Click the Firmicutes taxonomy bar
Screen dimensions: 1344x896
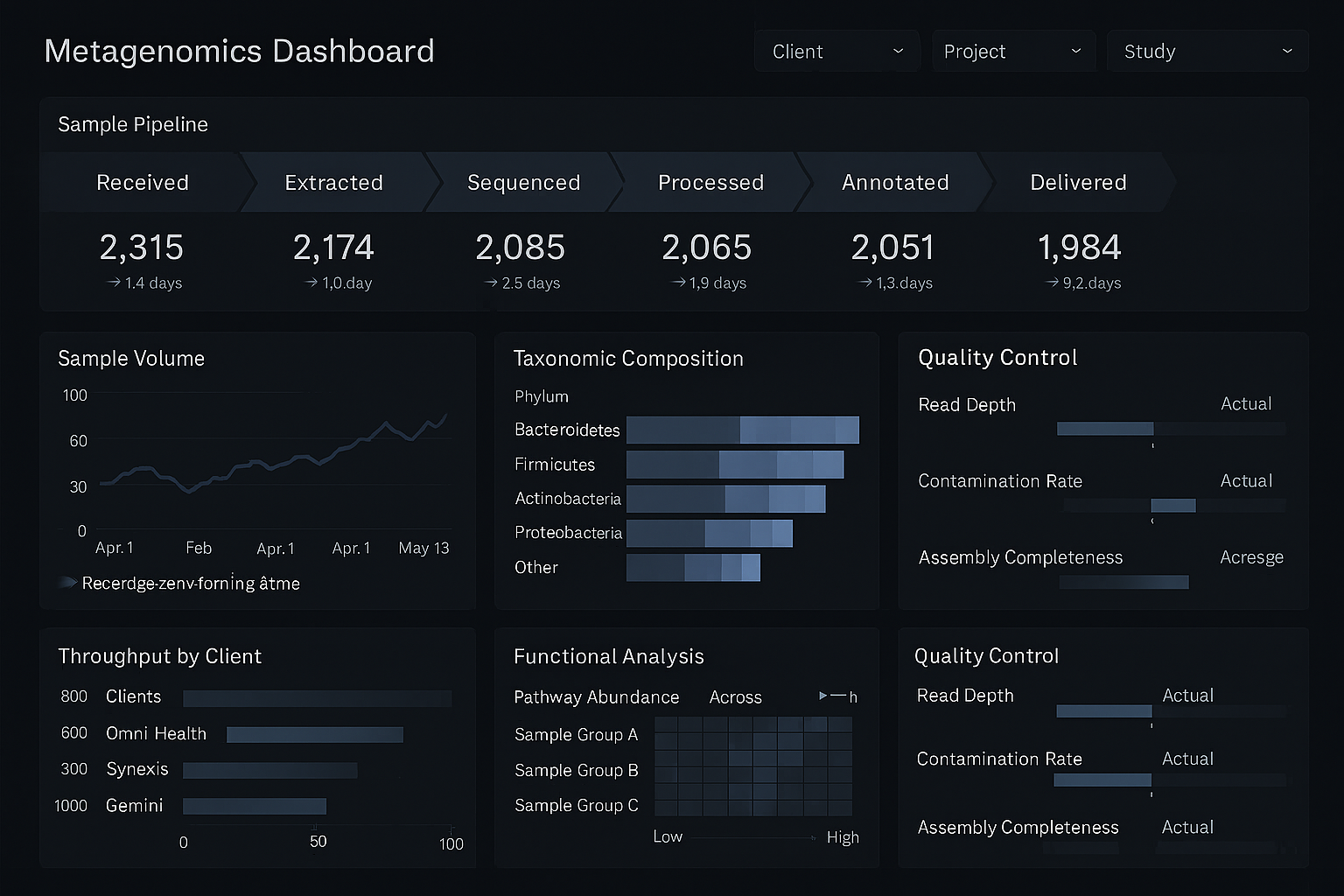[735, 464]
